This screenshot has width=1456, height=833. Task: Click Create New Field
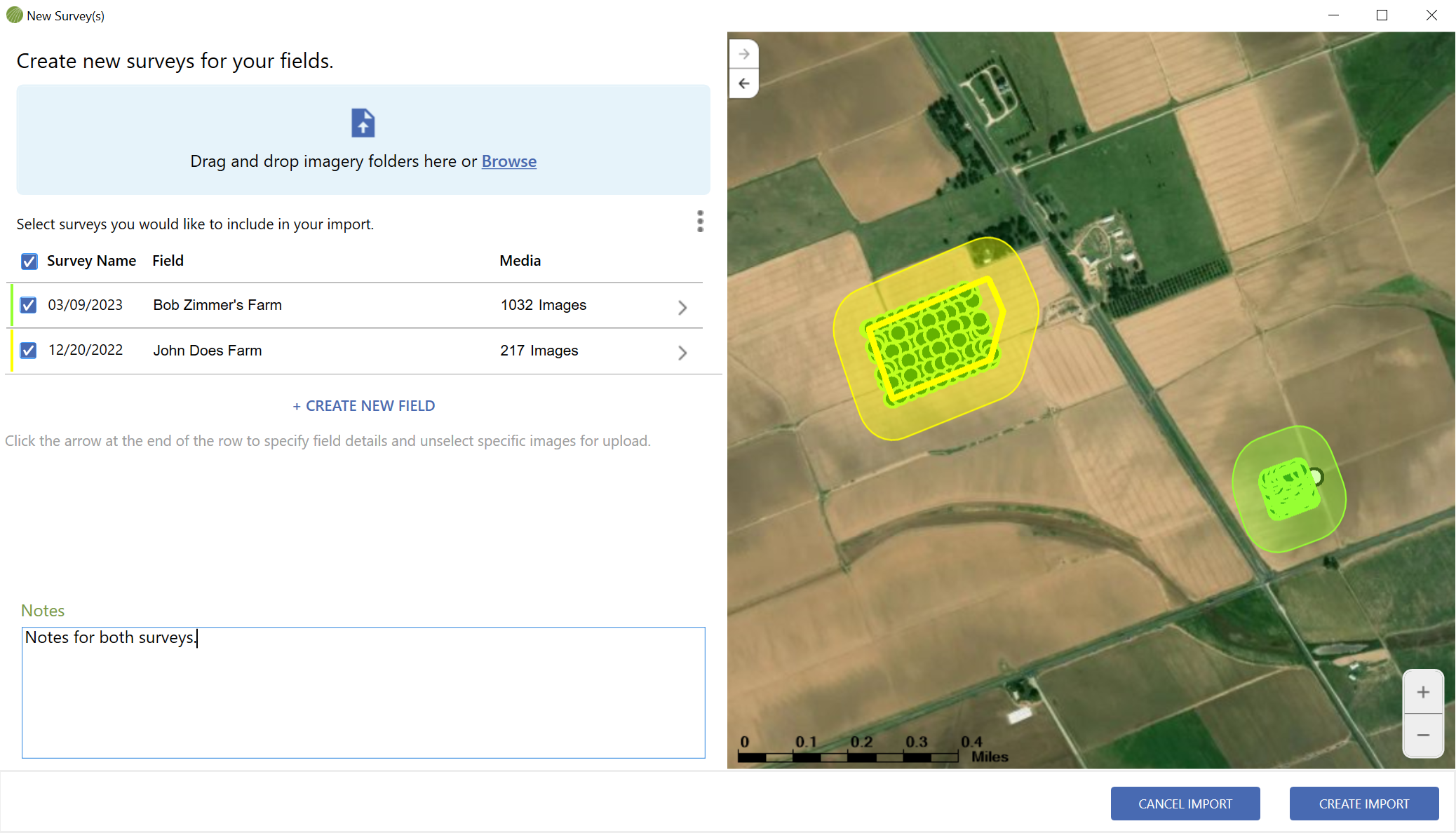click(363, 406)
